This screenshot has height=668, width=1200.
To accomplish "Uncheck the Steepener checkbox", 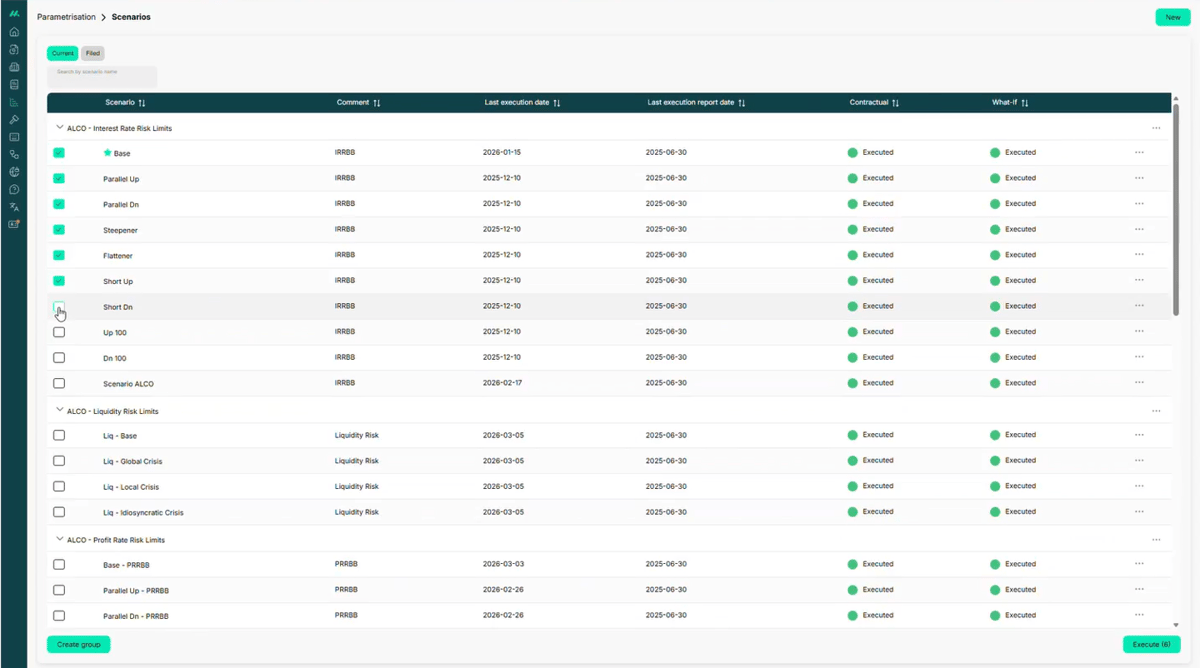I will click(59, 229).
